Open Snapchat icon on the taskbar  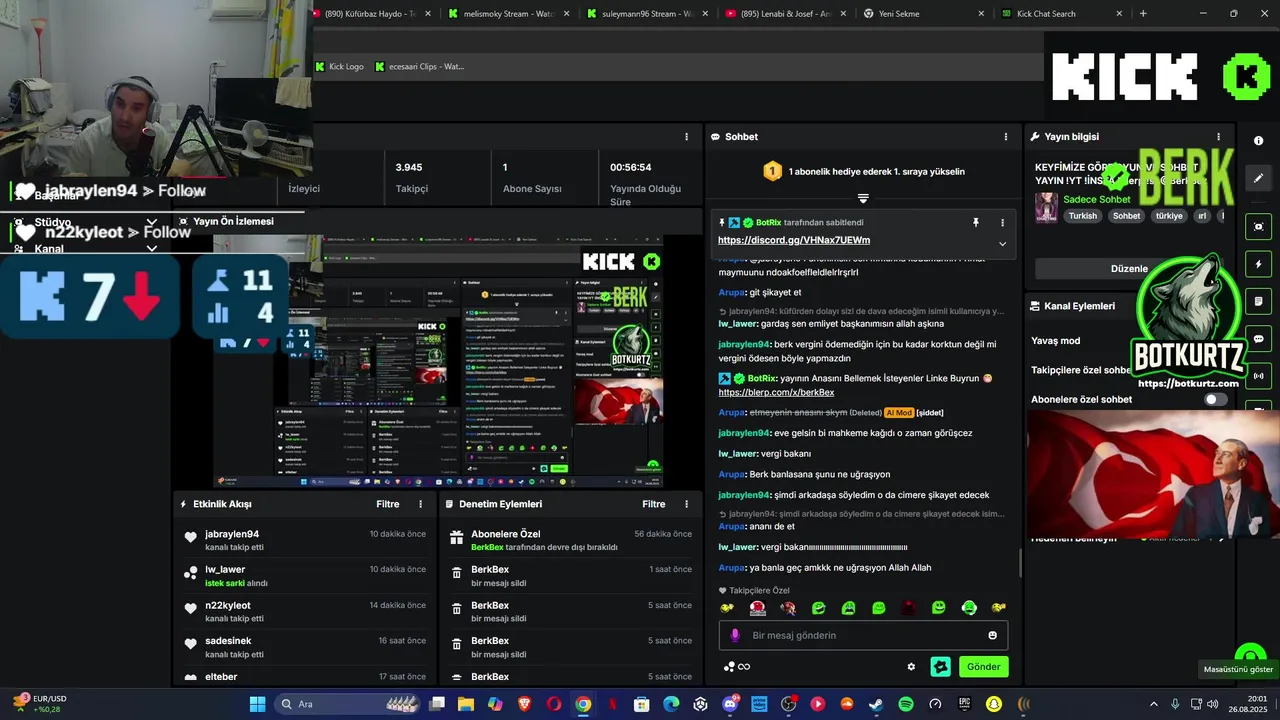[993, 704]
